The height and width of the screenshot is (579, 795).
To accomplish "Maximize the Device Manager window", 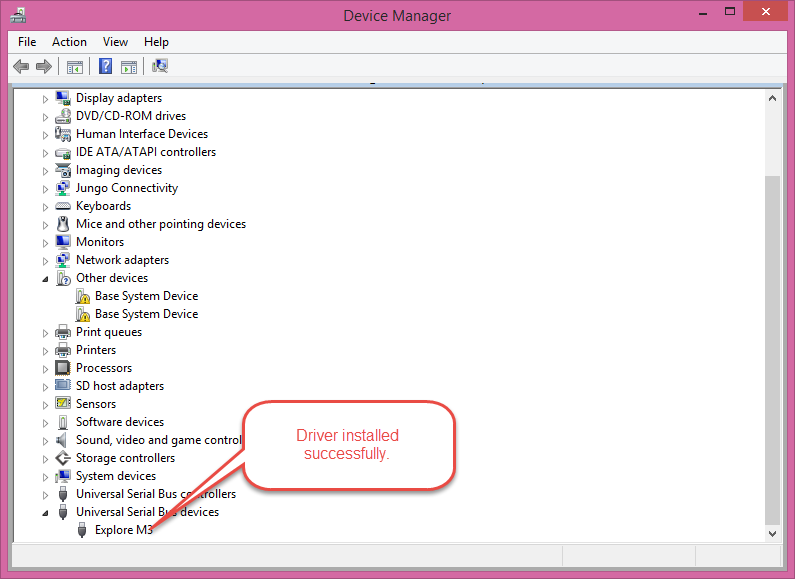I will (x=730, y=12).
